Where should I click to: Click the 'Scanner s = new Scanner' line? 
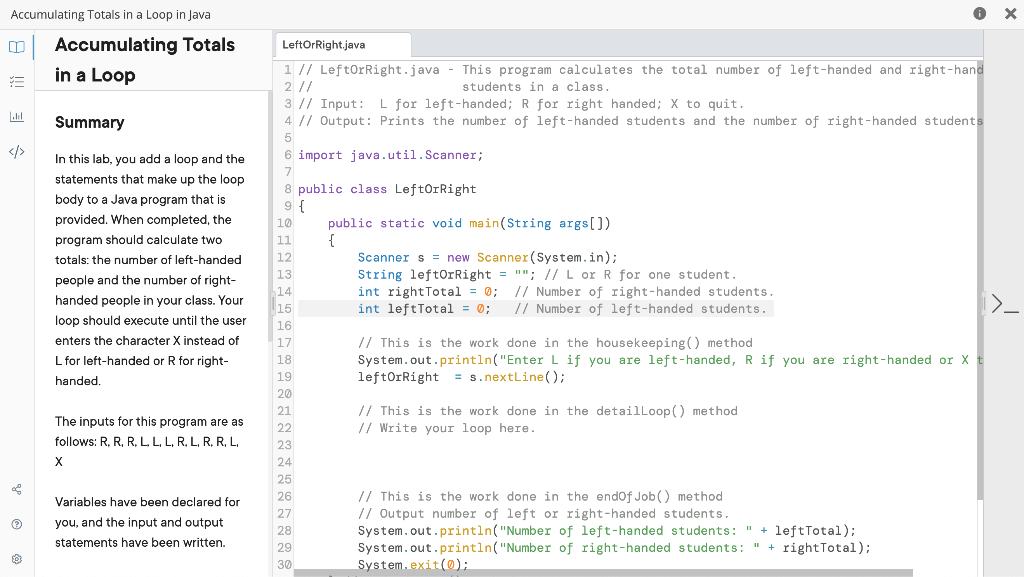tap(487, 258)
